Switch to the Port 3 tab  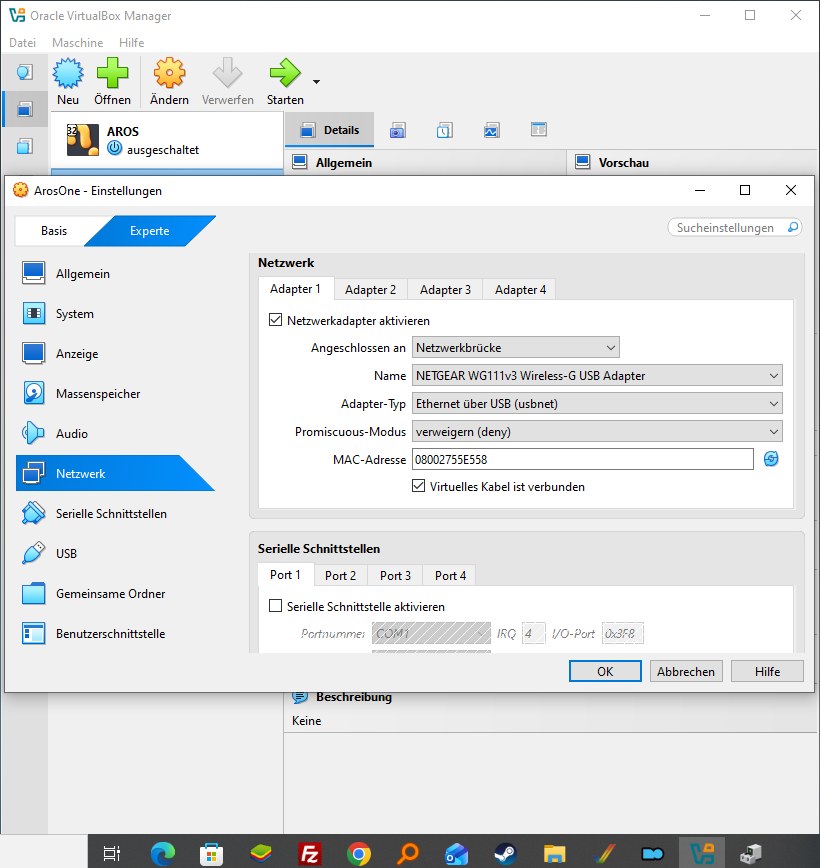(x=395, y=576)
